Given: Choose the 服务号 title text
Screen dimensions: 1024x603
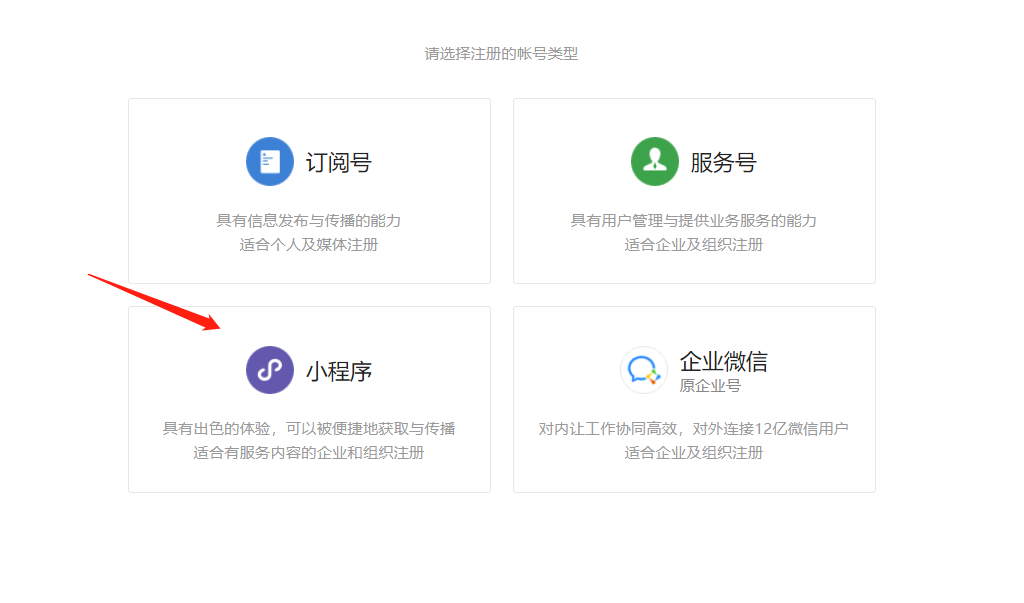Looking at the screenshot, I should [723, 163].
